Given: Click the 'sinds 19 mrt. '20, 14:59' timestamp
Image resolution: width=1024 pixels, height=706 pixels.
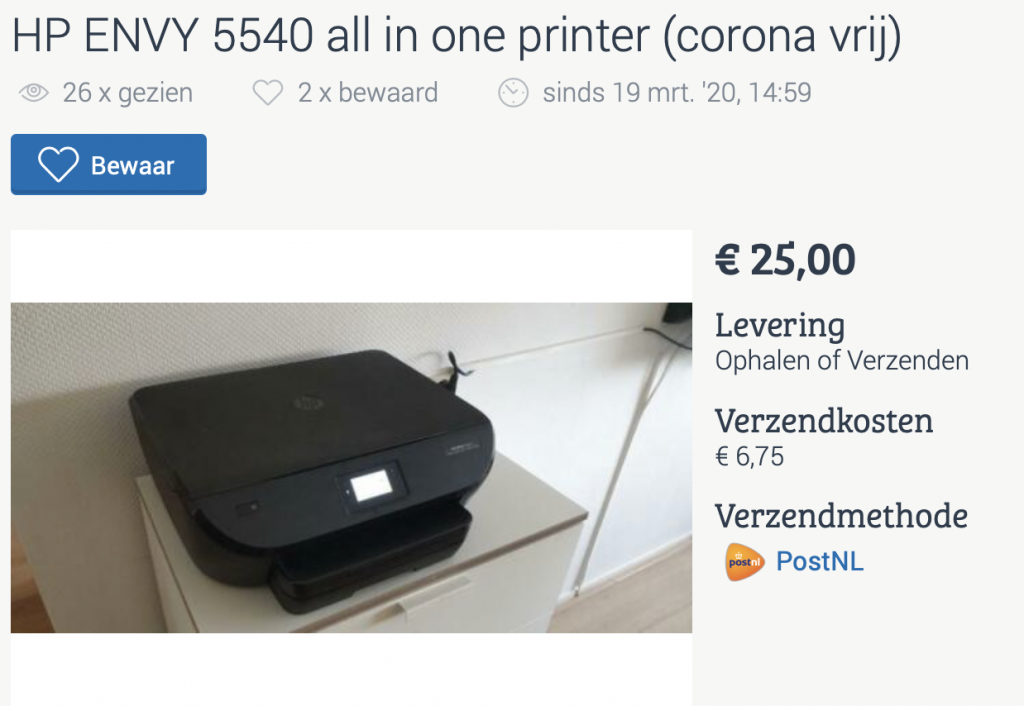Looking at the screenshot, I should pyautogui.click(x=677, y=93).
